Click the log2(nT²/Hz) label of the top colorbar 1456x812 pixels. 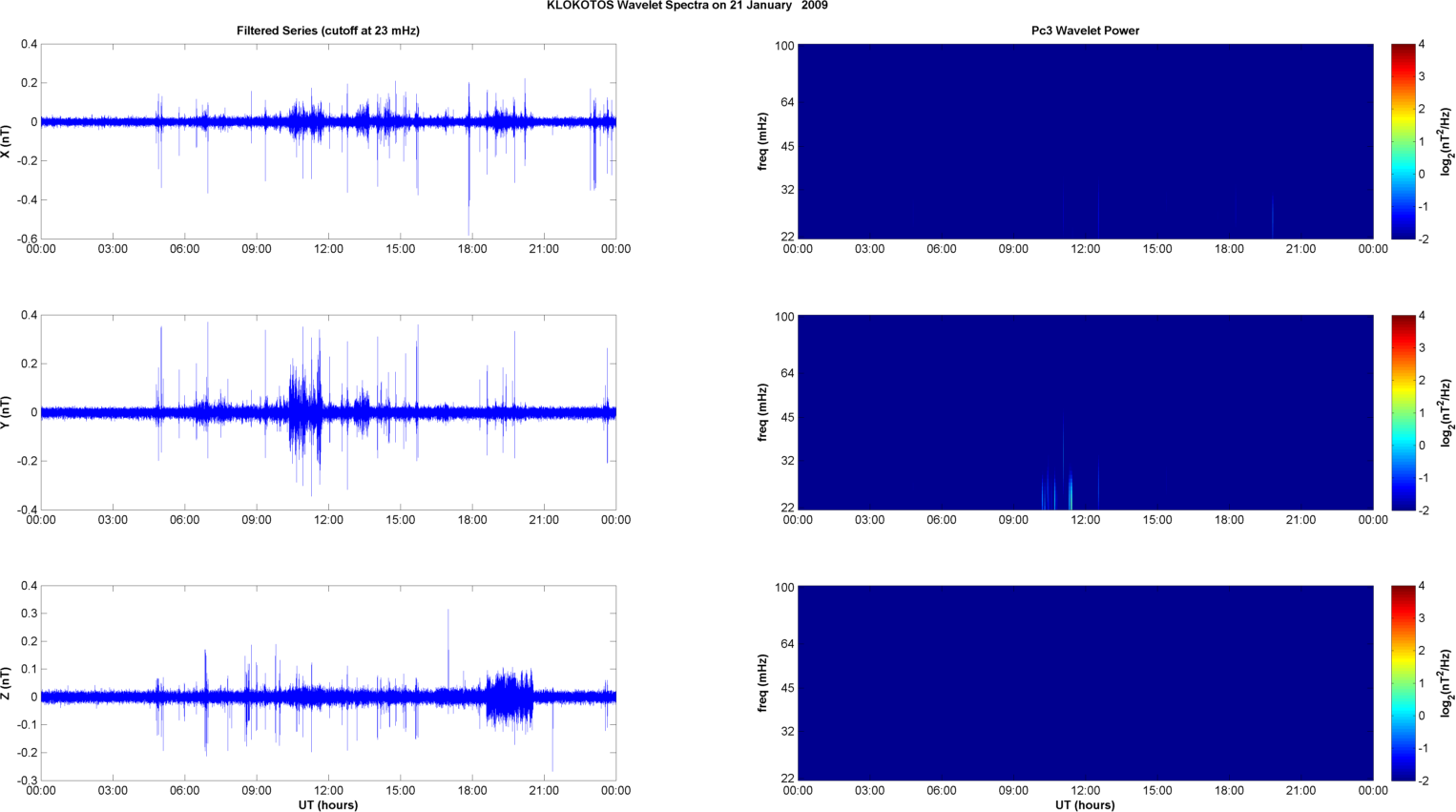pyautogui.click(x=1447, y=141)
